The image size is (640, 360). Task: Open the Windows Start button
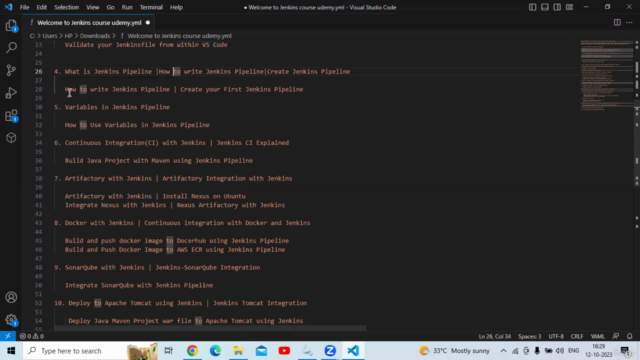(x=11, y=351)
